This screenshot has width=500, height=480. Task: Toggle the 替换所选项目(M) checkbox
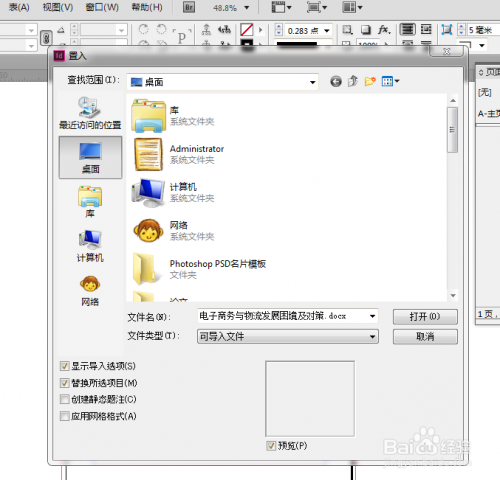[64, 383]
